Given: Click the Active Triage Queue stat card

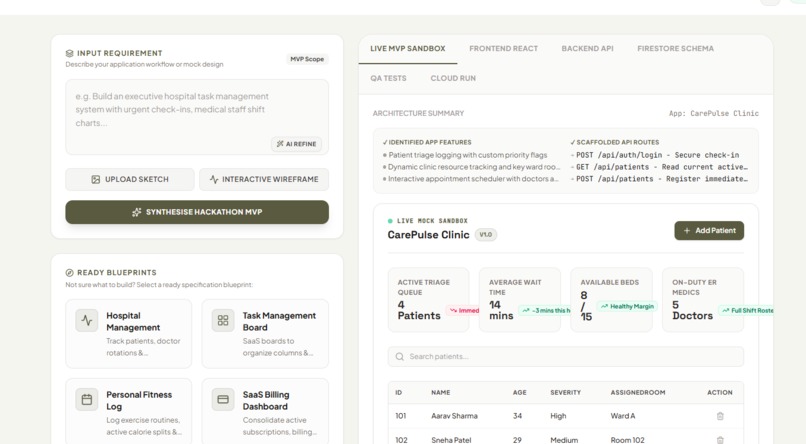Looking at the screenshot, I should [428, 300].
